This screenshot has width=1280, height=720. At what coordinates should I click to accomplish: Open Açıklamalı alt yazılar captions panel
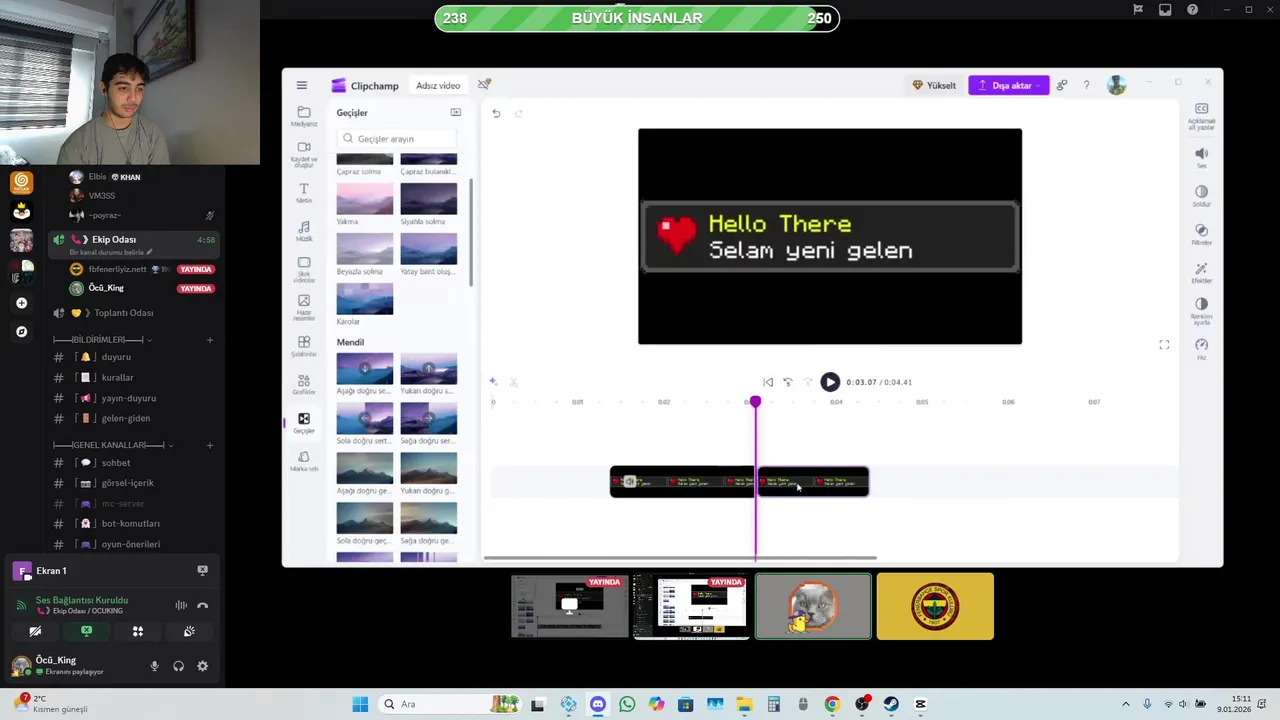[1201, 116]
